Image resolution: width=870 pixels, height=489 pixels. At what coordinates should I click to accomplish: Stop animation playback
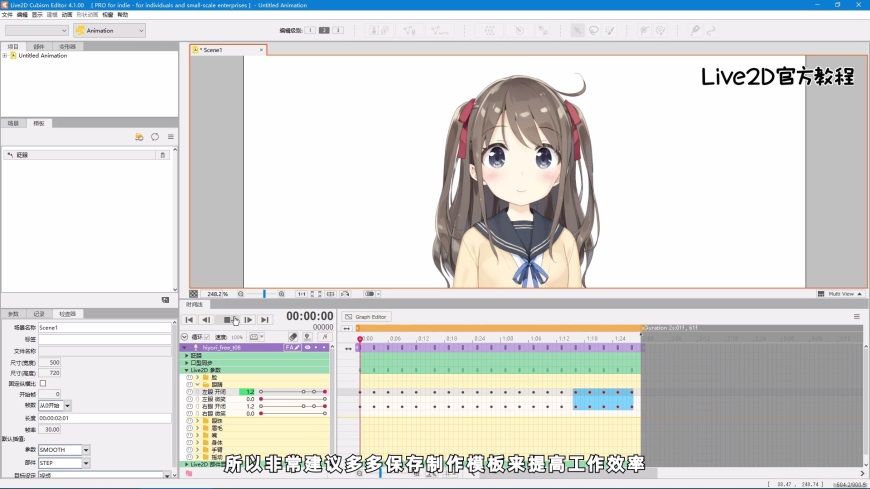click(227, 320)
